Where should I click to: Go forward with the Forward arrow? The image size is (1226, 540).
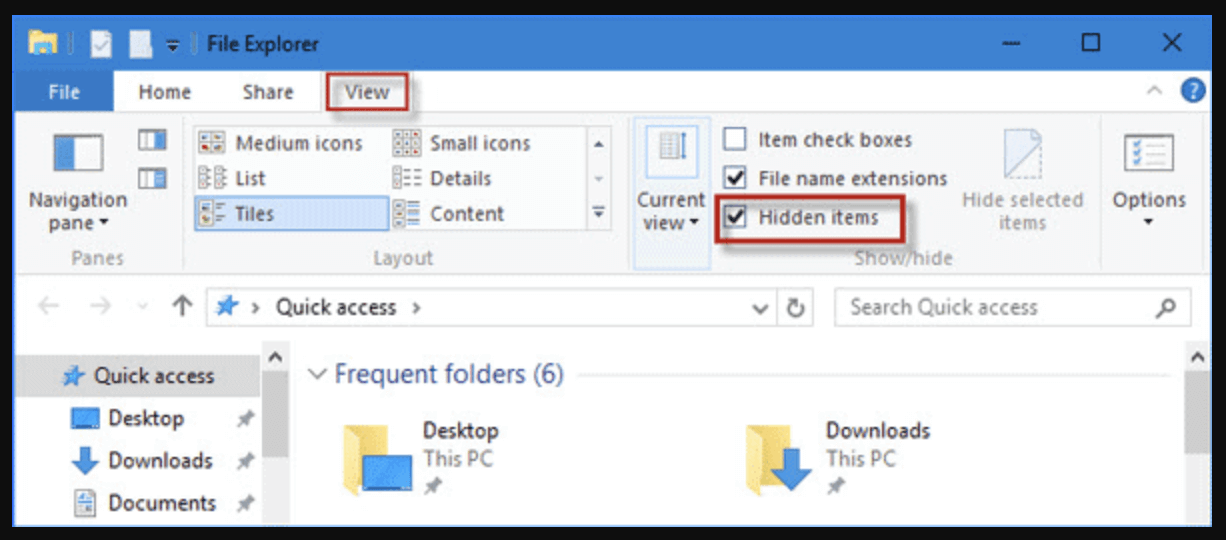(100, 307)
